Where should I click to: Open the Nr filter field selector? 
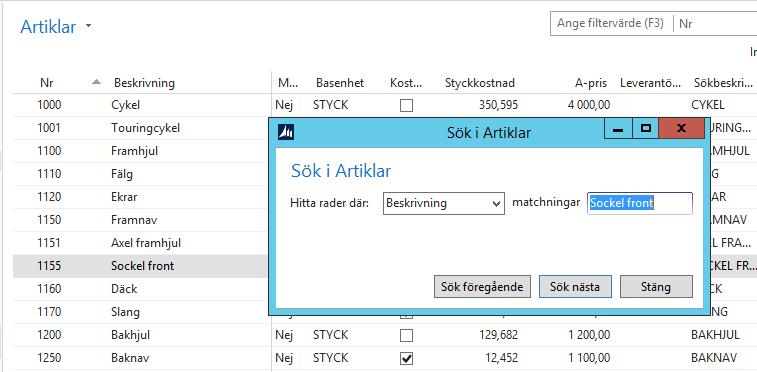tap(715, 24)
